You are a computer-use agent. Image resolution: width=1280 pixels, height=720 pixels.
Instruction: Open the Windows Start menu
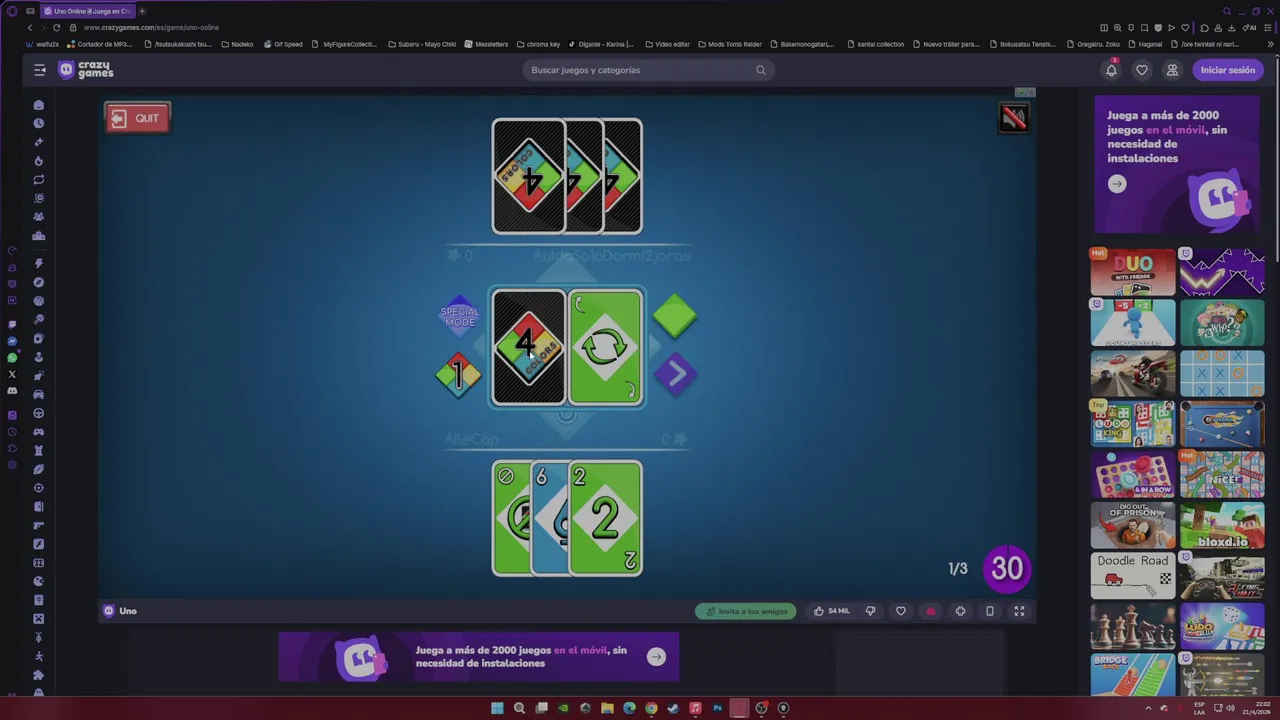pyautogui.click(x=497, y=708)
